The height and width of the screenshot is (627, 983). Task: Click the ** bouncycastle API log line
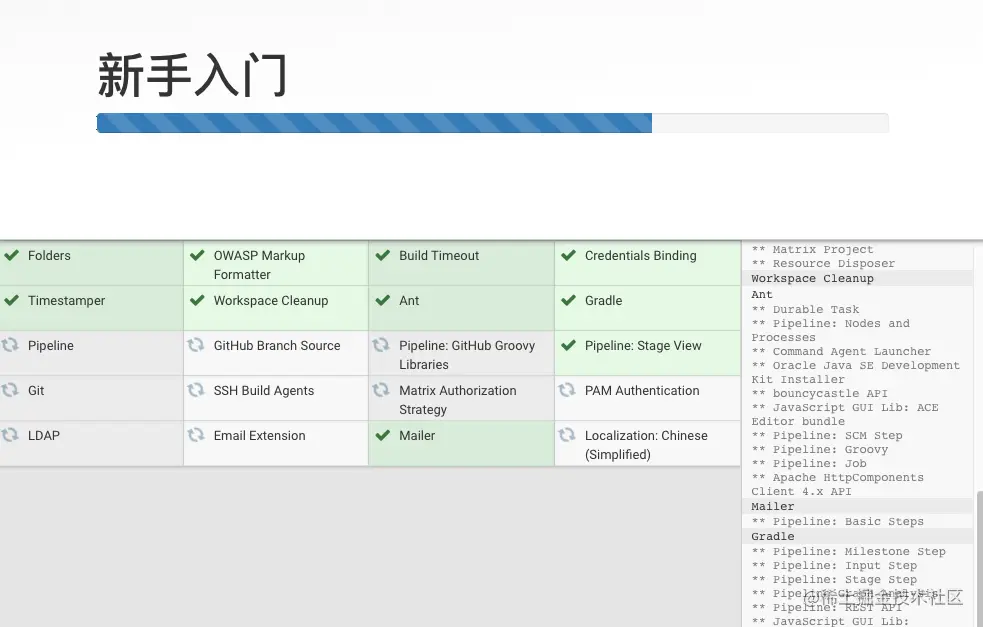pos(819,394)
